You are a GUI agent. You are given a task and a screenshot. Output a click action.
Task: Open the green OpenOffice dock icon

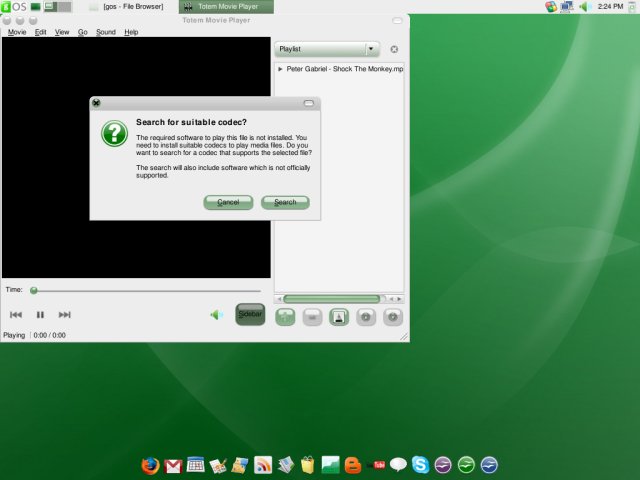(x=466, y=465)
